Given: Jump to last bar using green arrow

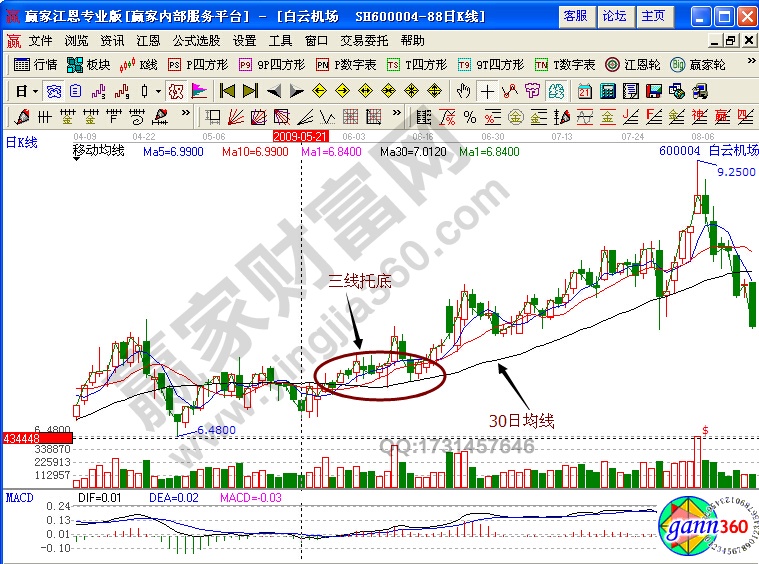Looking at the screenshot, I should (250, 91).
